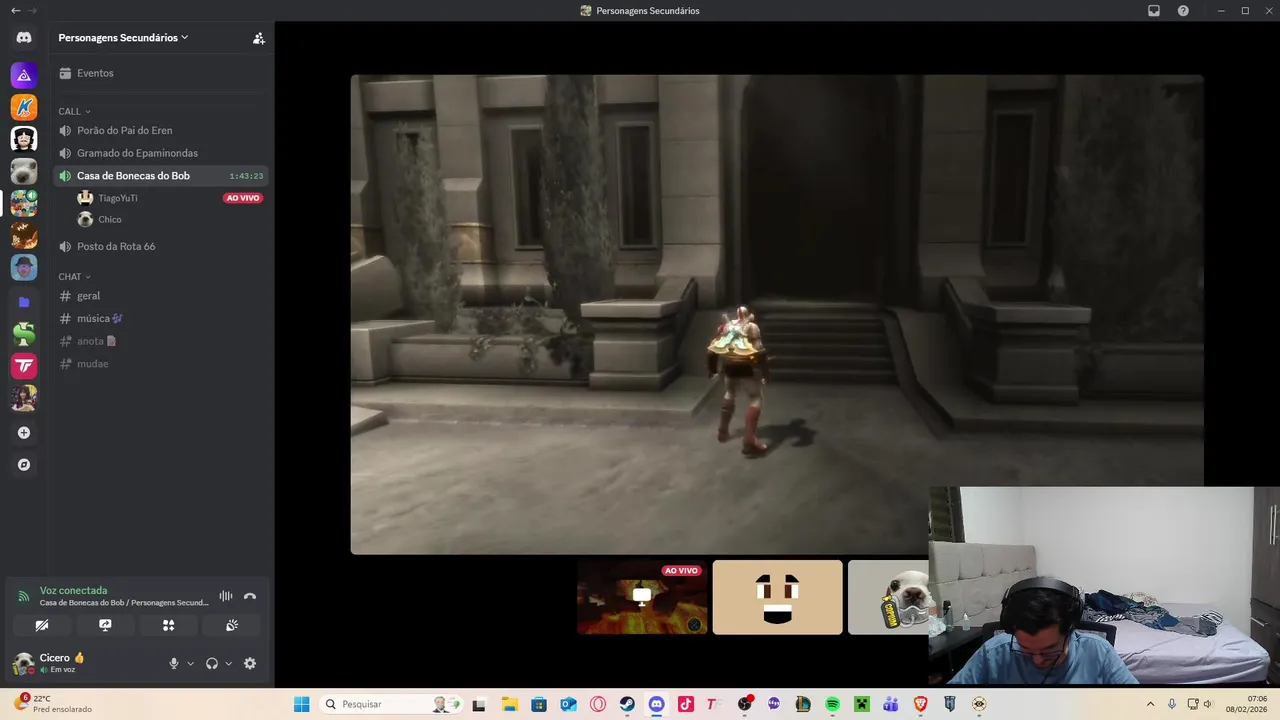1280x720 pixels.
Task: Open the weather widget showing 22°C
Action: coord(52,704)
